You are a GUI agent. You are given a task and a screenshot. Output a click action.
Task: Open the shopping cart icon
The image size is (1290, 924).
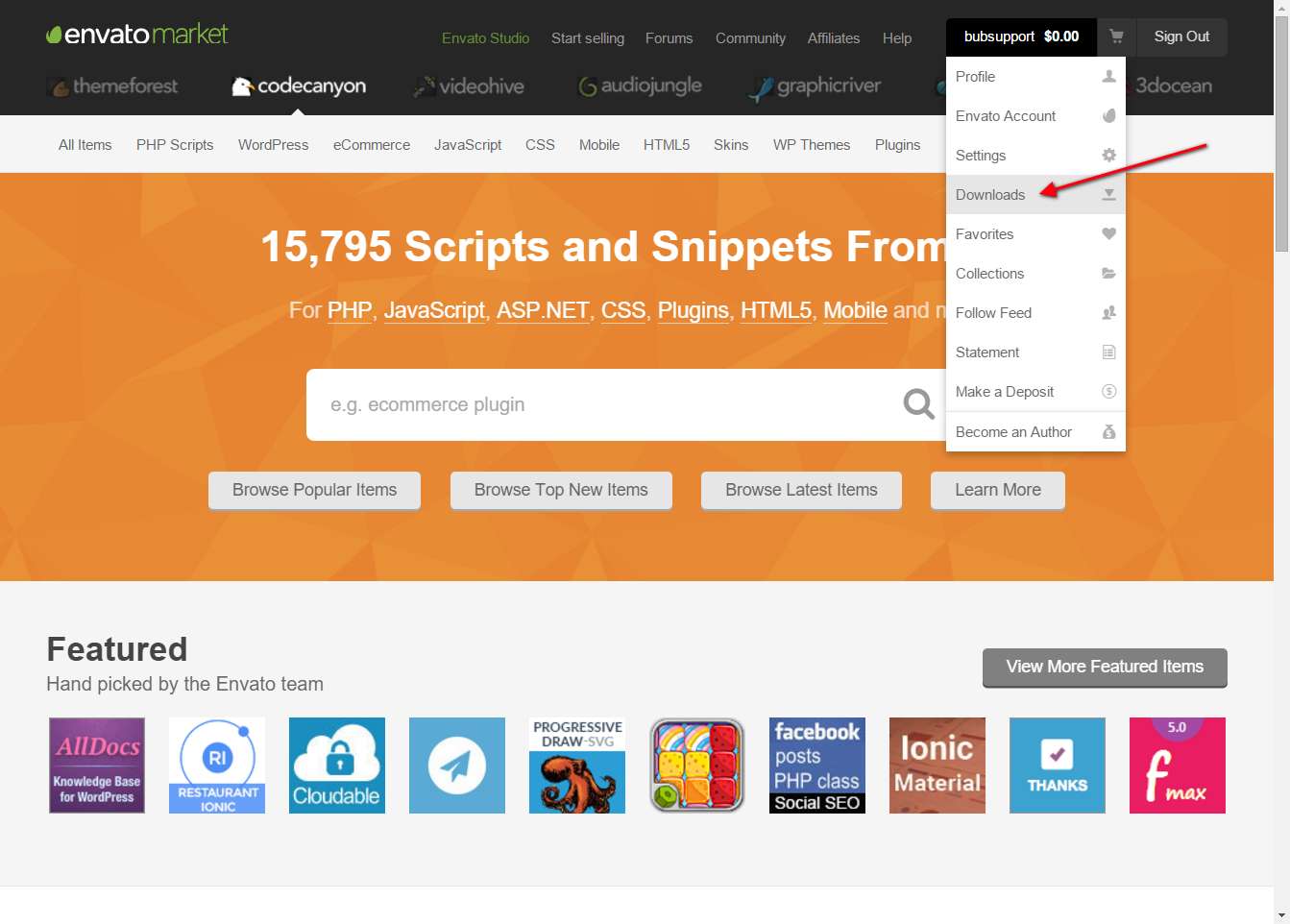pyautogui.click(x=1116, y=36)
